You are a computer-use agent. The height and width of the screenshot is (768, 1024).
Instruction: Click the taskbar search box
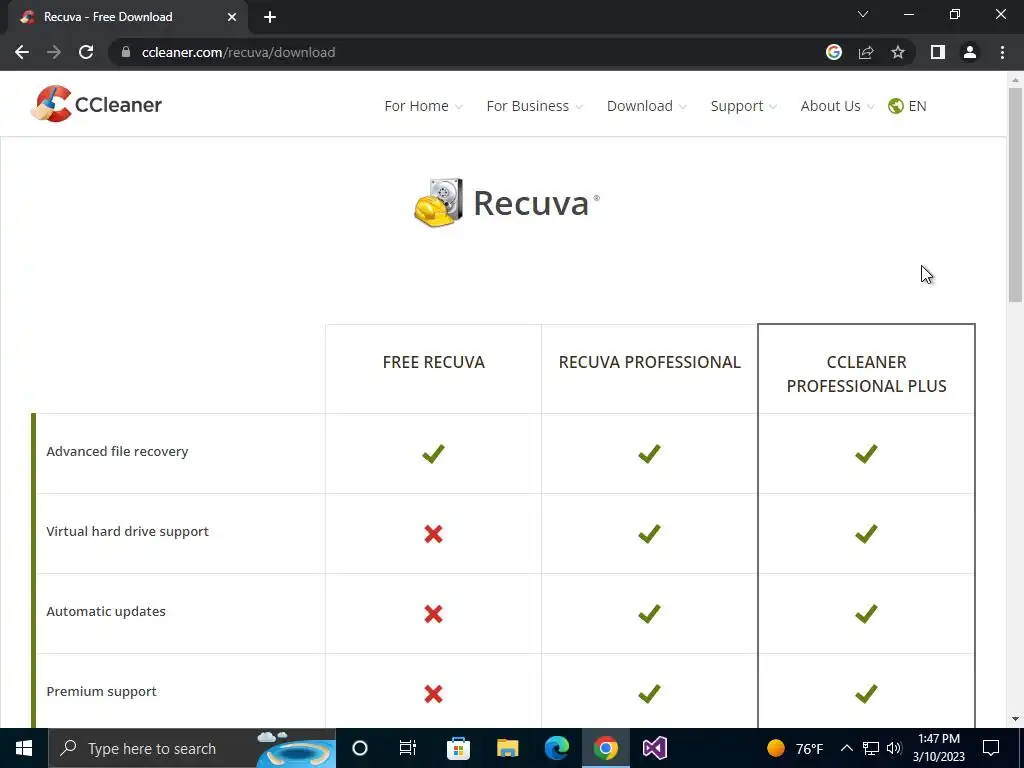[x=192, y=748]
